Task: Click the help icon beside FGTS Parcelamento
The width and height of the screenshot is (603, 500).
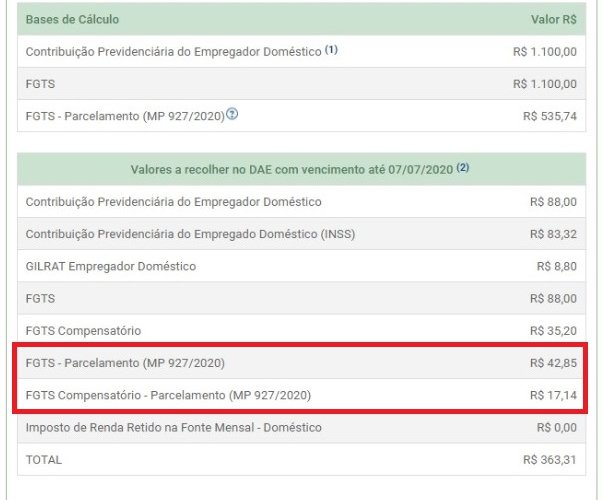Action: (232, 115)
